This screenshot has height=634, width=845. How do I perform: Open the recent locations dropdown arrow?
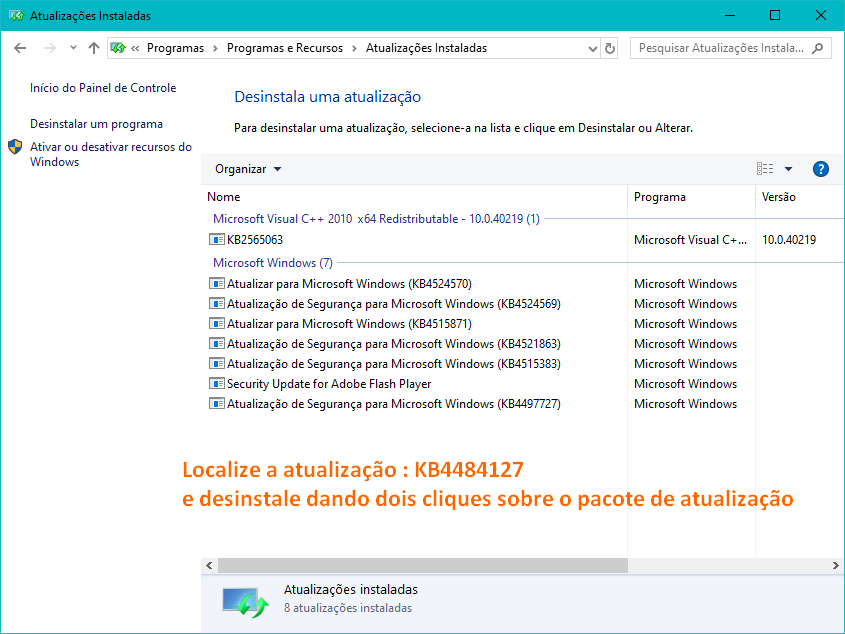click(x=73, y=48)
